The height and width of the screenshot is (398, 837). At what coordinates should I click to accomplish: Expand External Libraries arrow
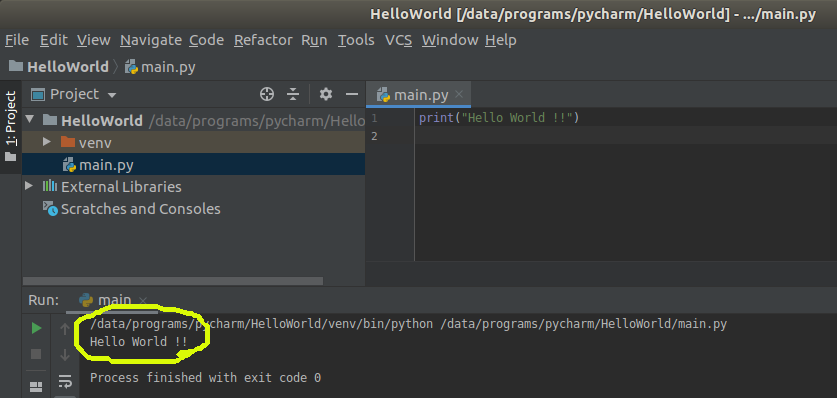click(29, 186)
